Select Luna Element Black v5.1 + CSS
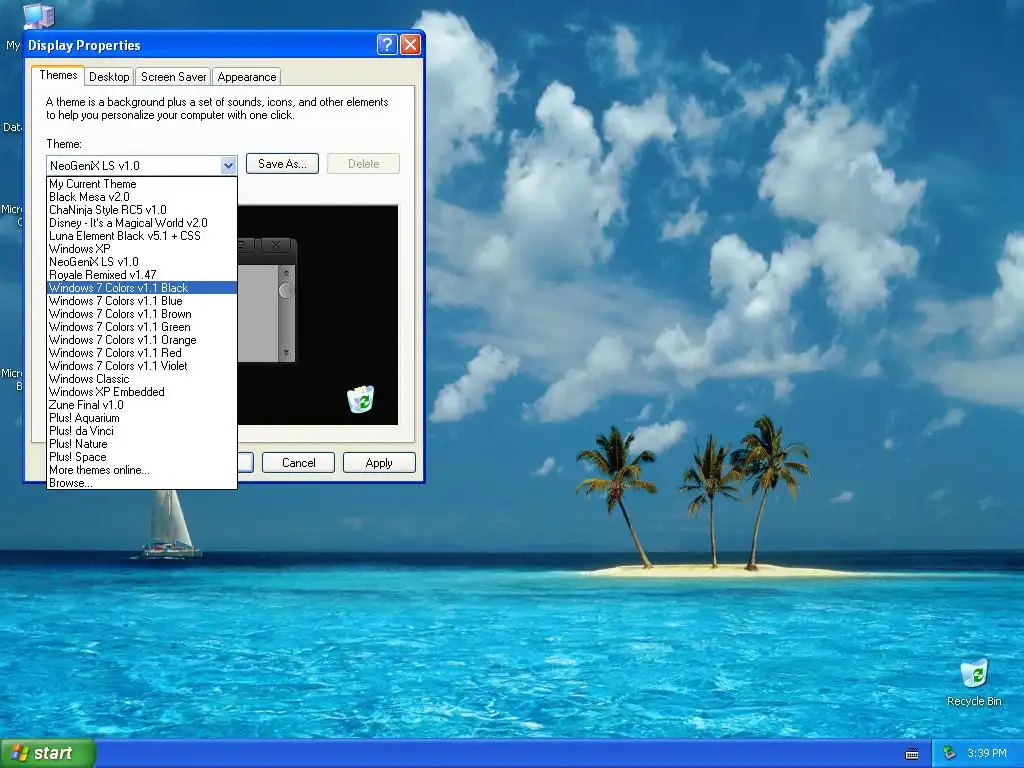 [x=142, y=236]
